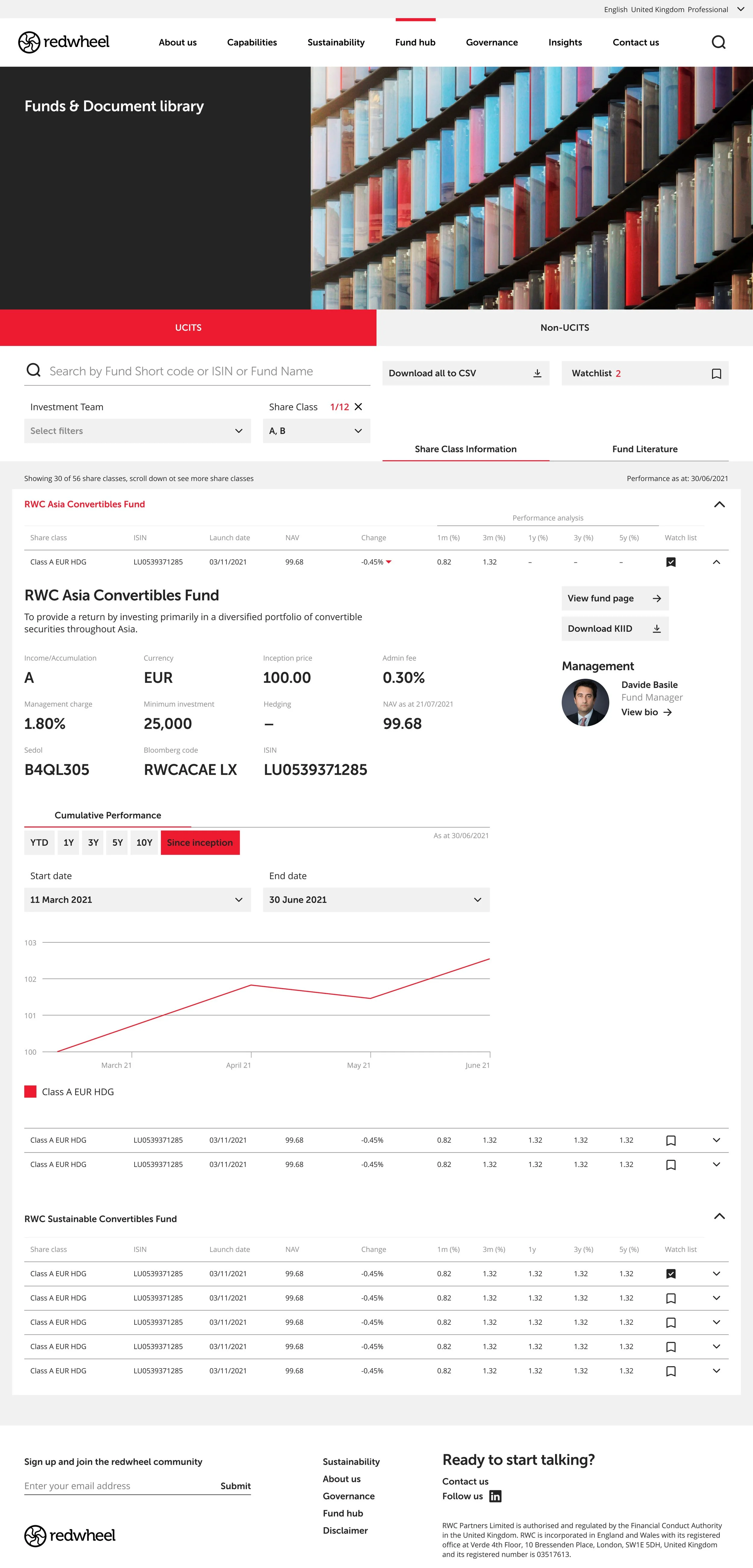
Task: Uncheck watchlist for expanded Asia Convertibles Class A row
Action: [x=671, y=562]
